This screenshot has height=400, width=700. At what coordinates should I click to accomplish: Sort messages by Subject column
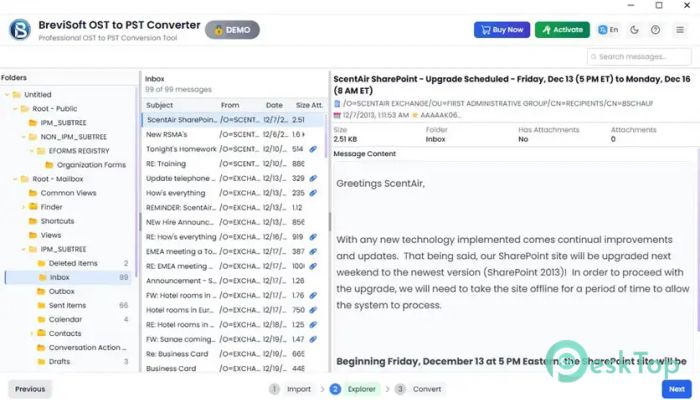(159, 105)
